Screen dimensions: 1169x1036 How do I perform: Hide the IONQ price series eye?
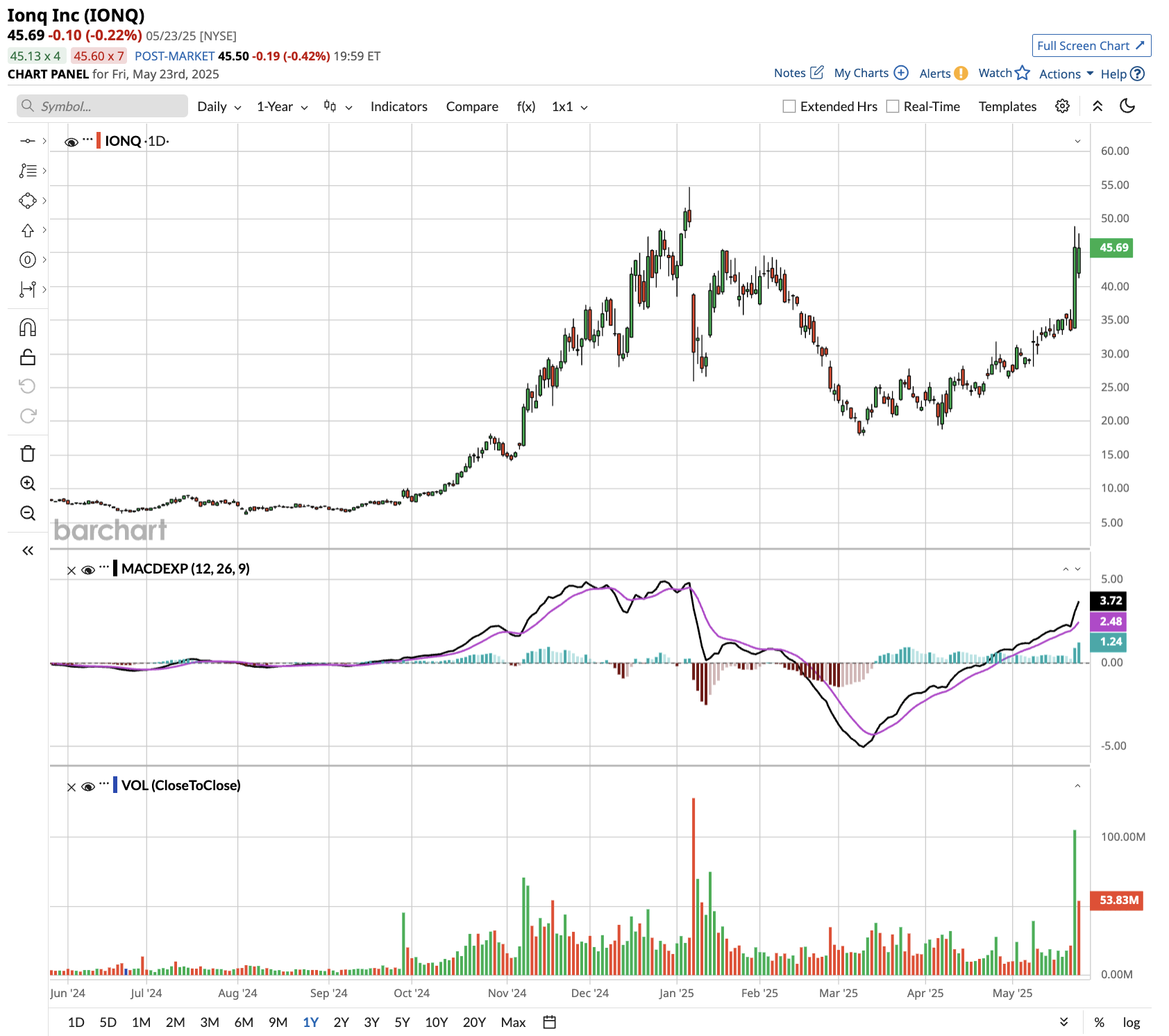[x=72, y=142]
